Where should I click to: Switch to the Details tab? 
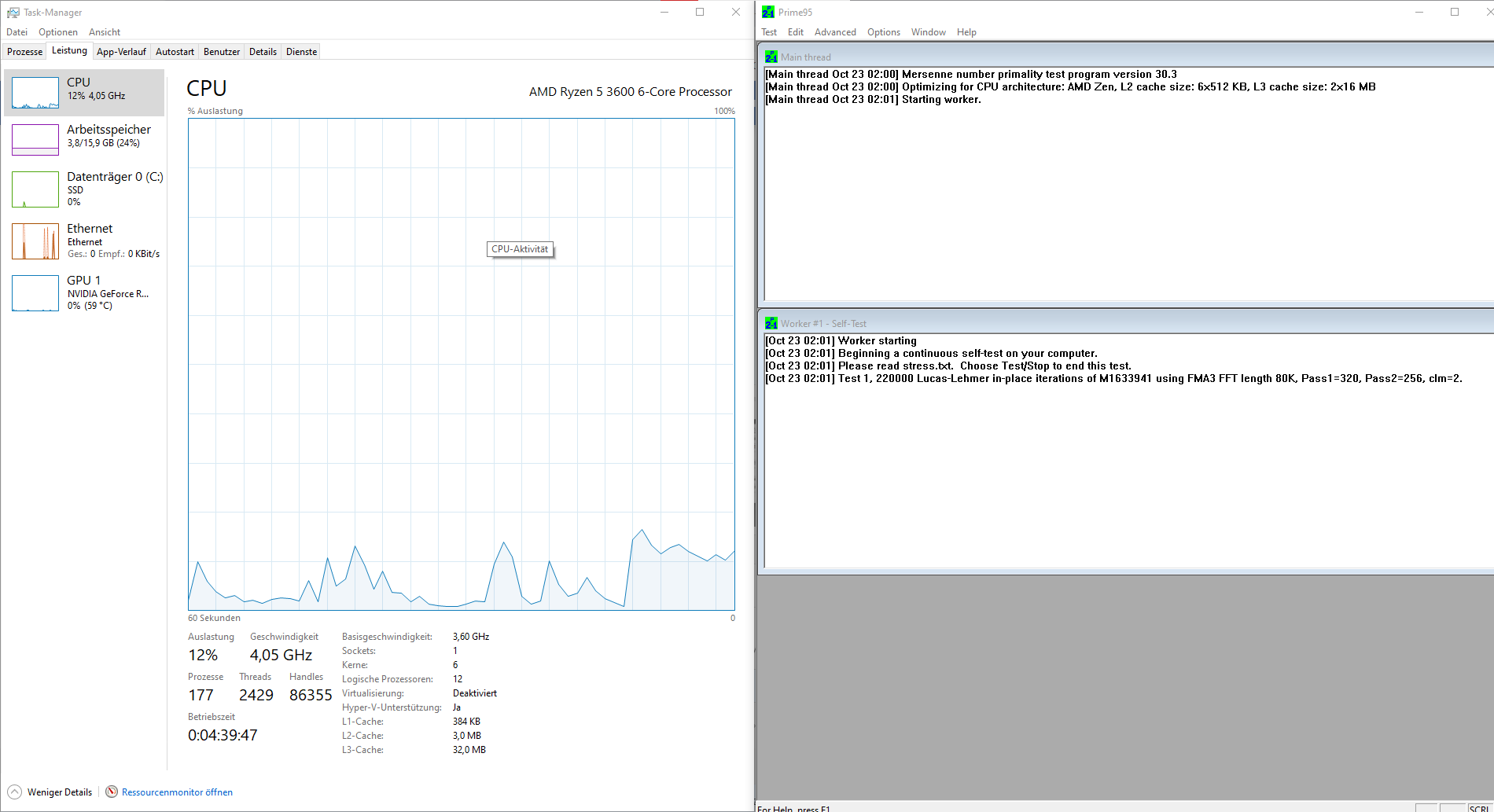tap(263, 52)
